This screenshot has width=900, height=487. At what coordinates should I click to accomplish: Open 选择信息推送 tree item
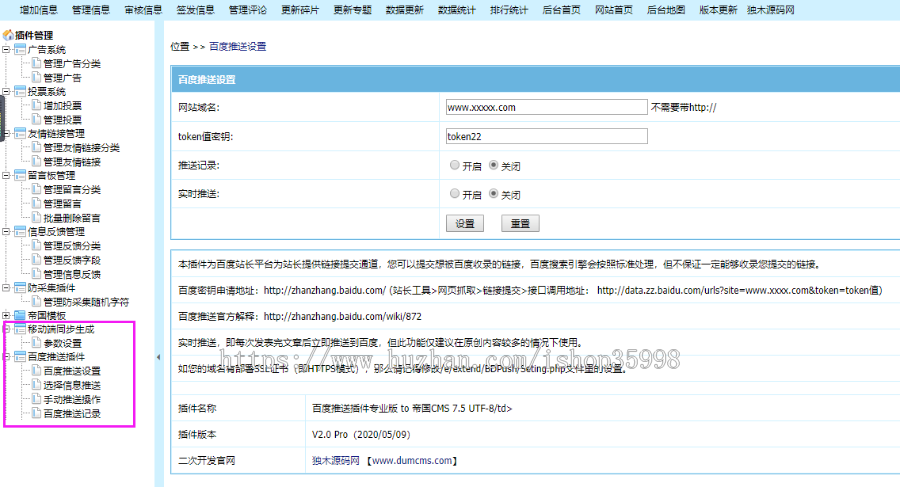pos(72,385)
